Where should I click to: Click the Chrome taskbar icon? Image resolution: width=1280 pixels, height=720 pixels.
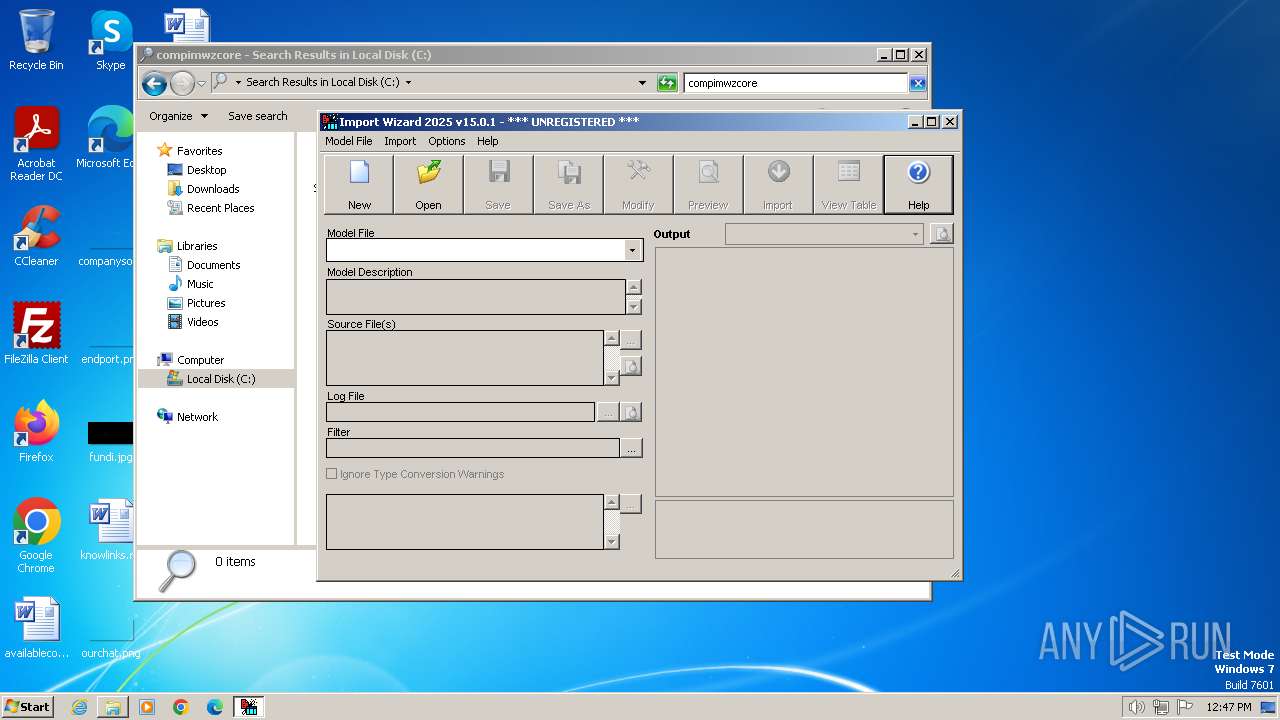(181, 707)
